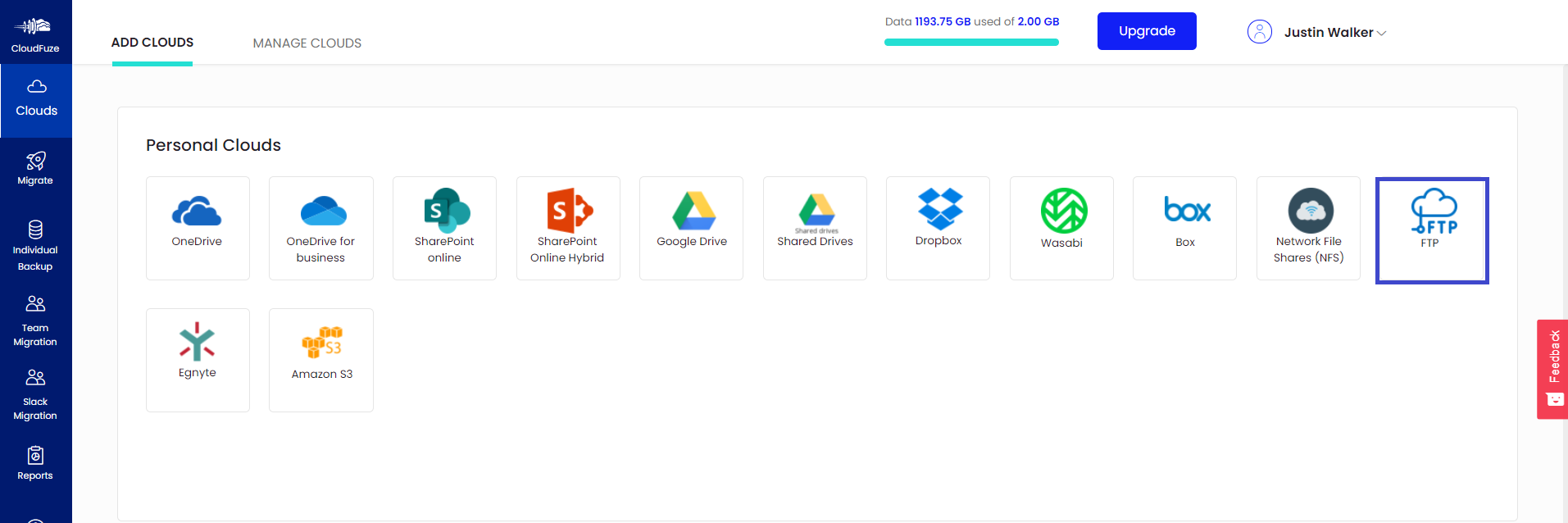The image size is (1568, 523).
Task: Add Network File Shares (NFS)
Action: (x=1308, y=228)
